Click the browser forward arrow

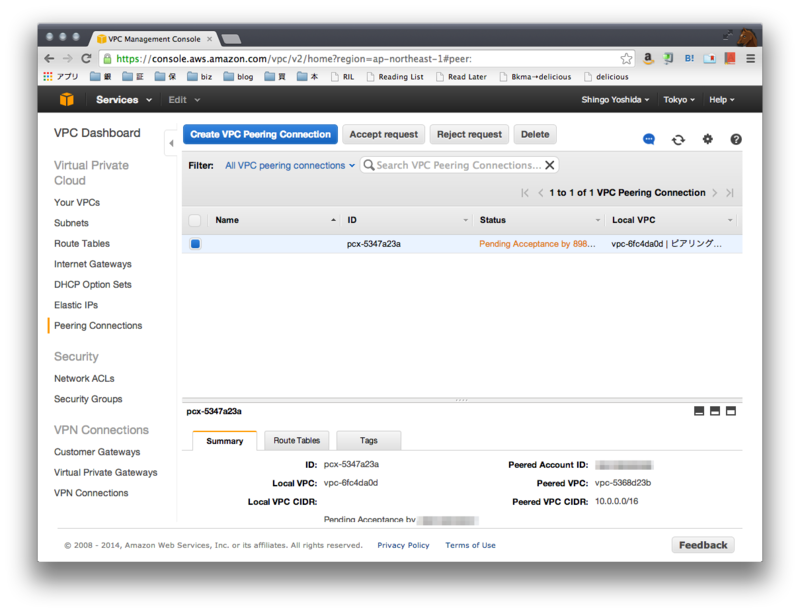[67, 59]
